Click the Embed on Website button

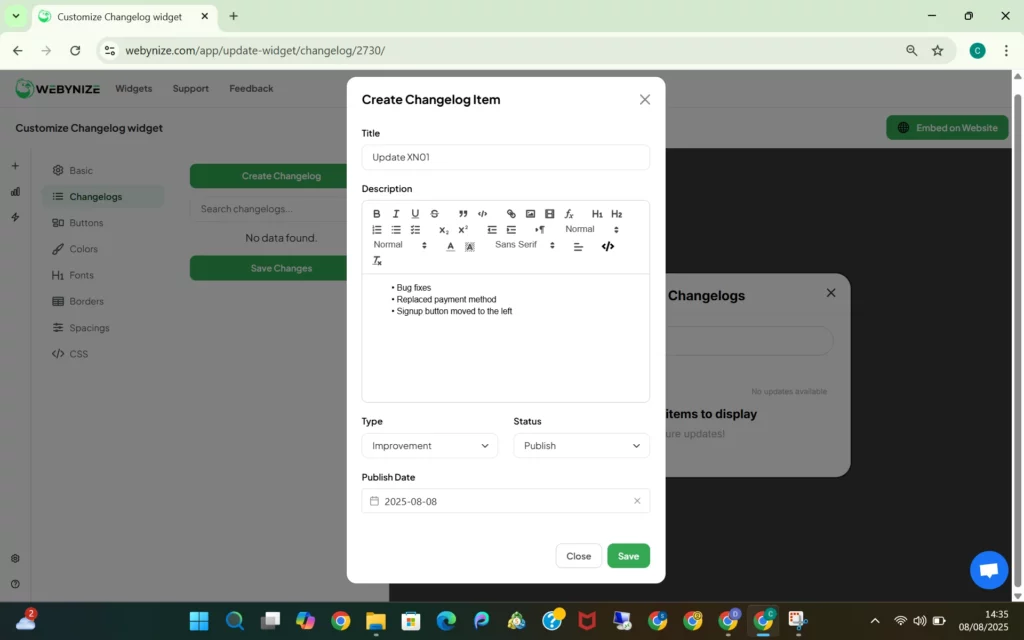pyautogui.click(x=947, y=127)
